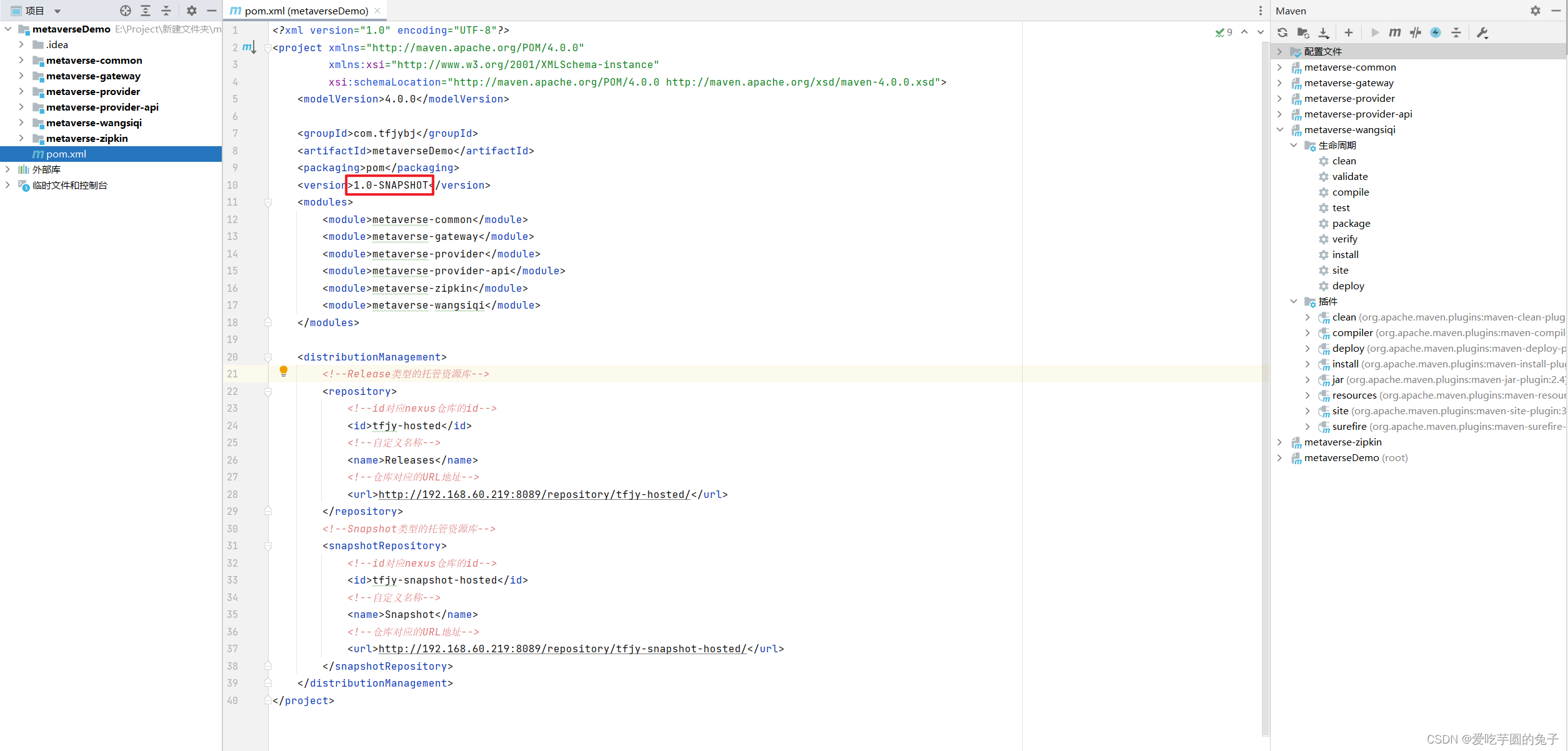Open Maven settings wrench menu

pyautogui.click(x=1483, y=32)
